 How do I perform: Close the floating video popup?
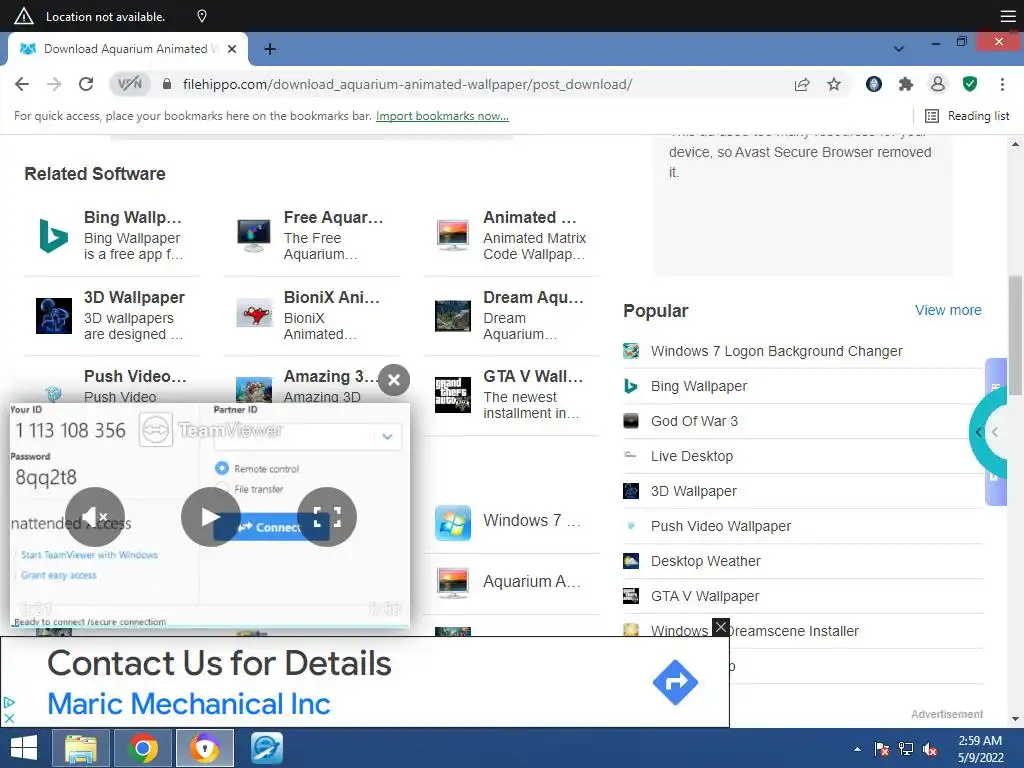pos(394,380)
